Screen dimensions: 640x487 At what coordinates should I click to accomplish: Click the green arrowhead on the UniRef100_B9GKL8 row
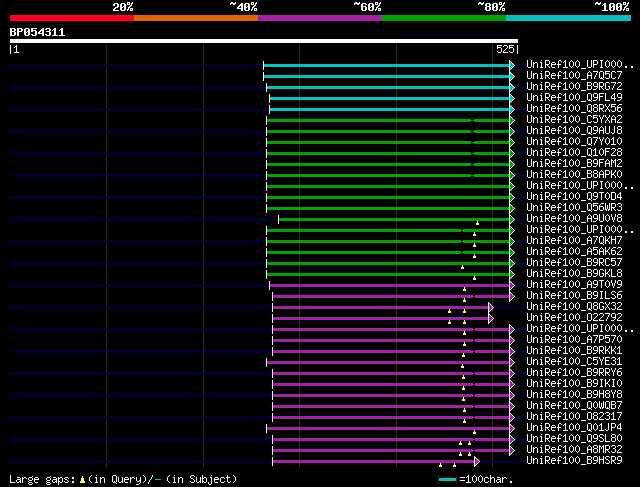tap(512, 274)
